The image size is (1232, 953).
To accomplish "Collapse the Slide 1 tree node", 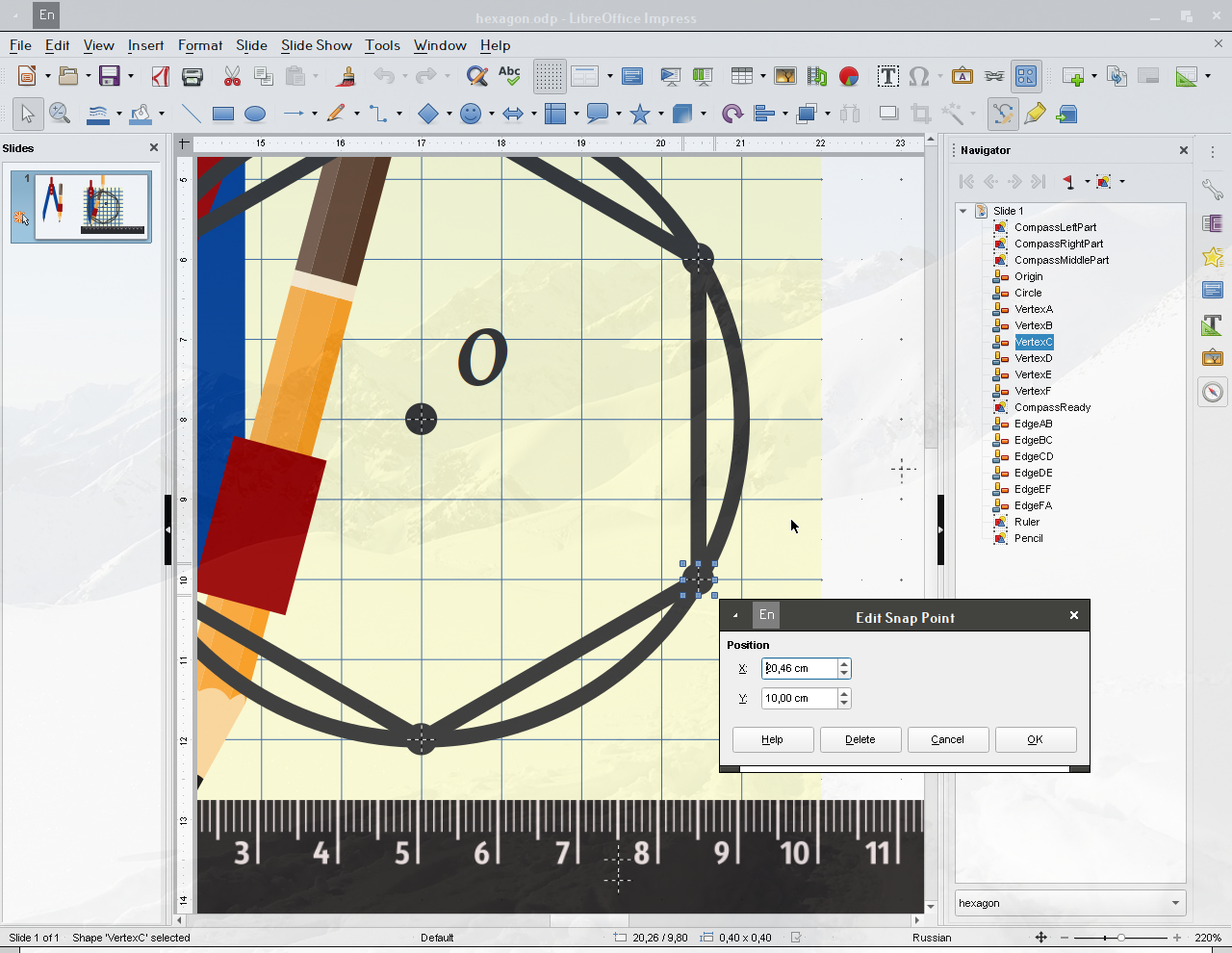I will click(x=962, y=211).
